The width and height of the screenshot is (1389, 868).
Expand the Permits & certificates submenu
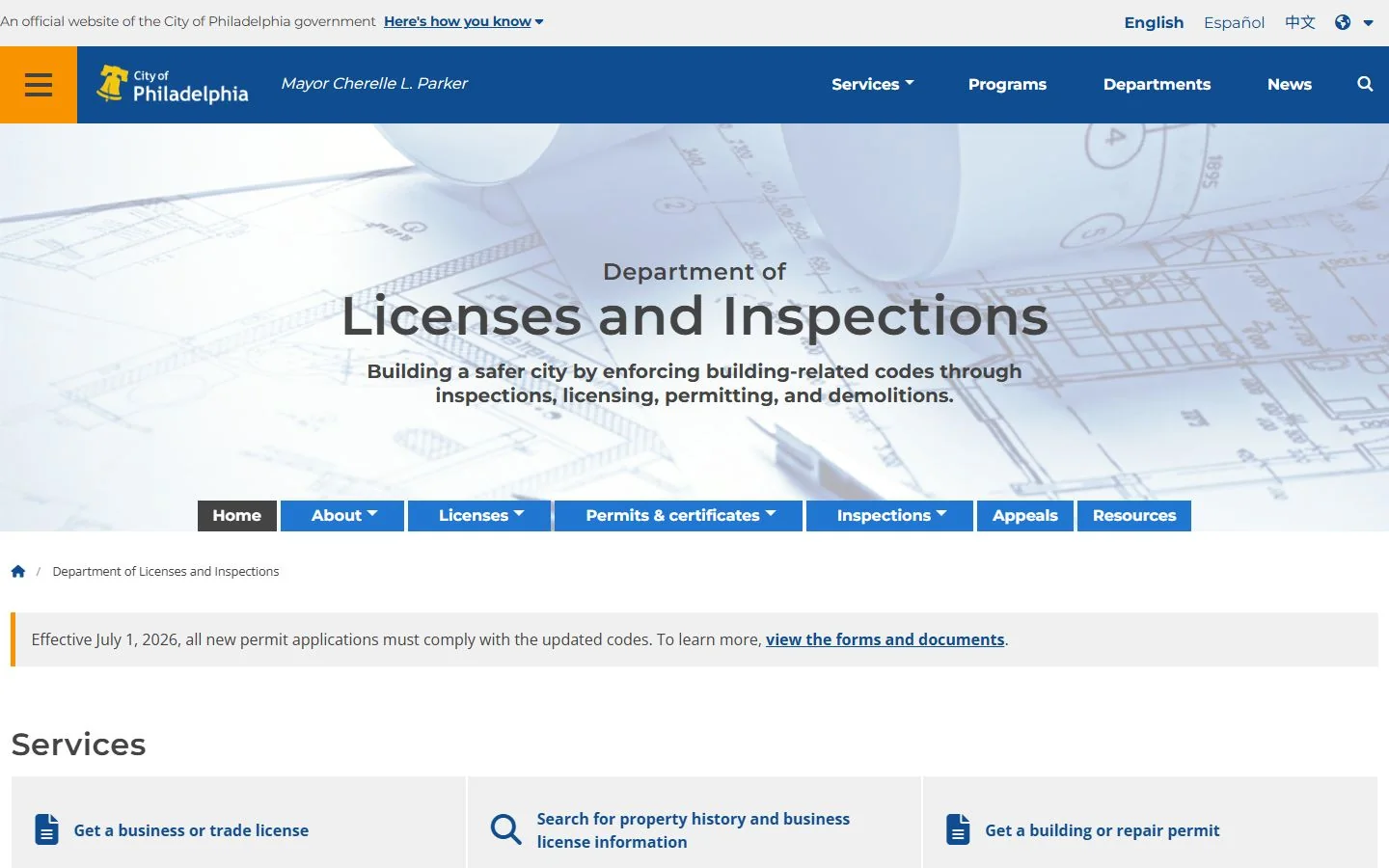point(680,515)
